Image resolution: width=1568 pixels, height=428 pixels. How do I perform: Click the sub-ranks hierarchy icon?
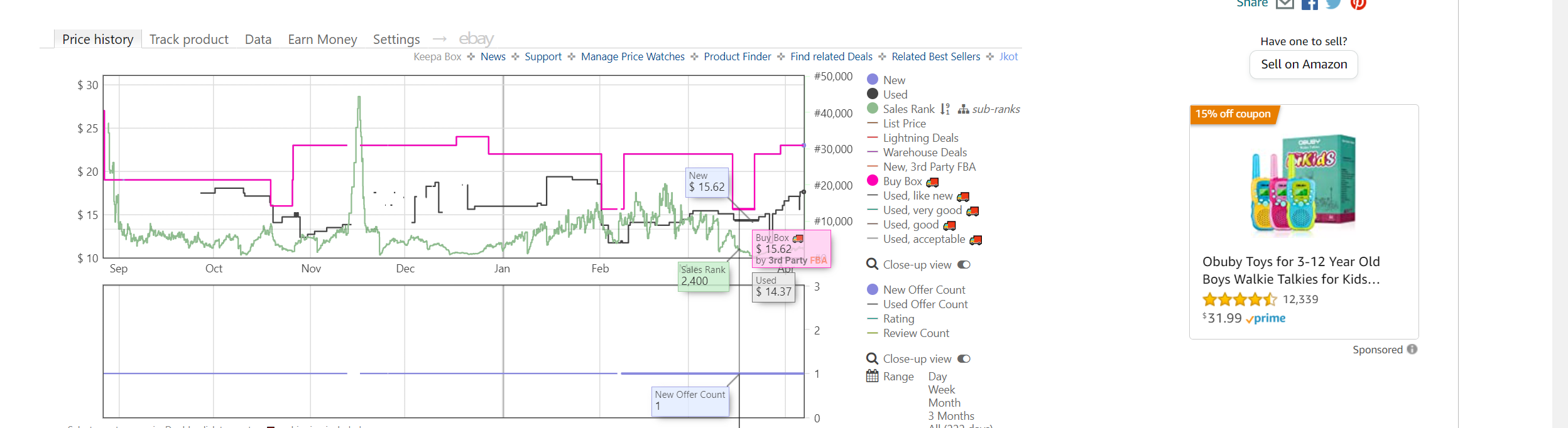pyautogui.click(x=963, y=110)
